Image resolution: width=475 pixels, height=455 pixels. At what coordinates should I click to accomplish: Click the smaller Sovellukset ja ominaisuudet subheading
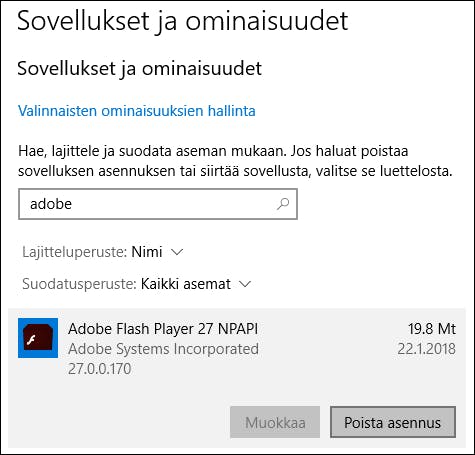click(140, 69)
